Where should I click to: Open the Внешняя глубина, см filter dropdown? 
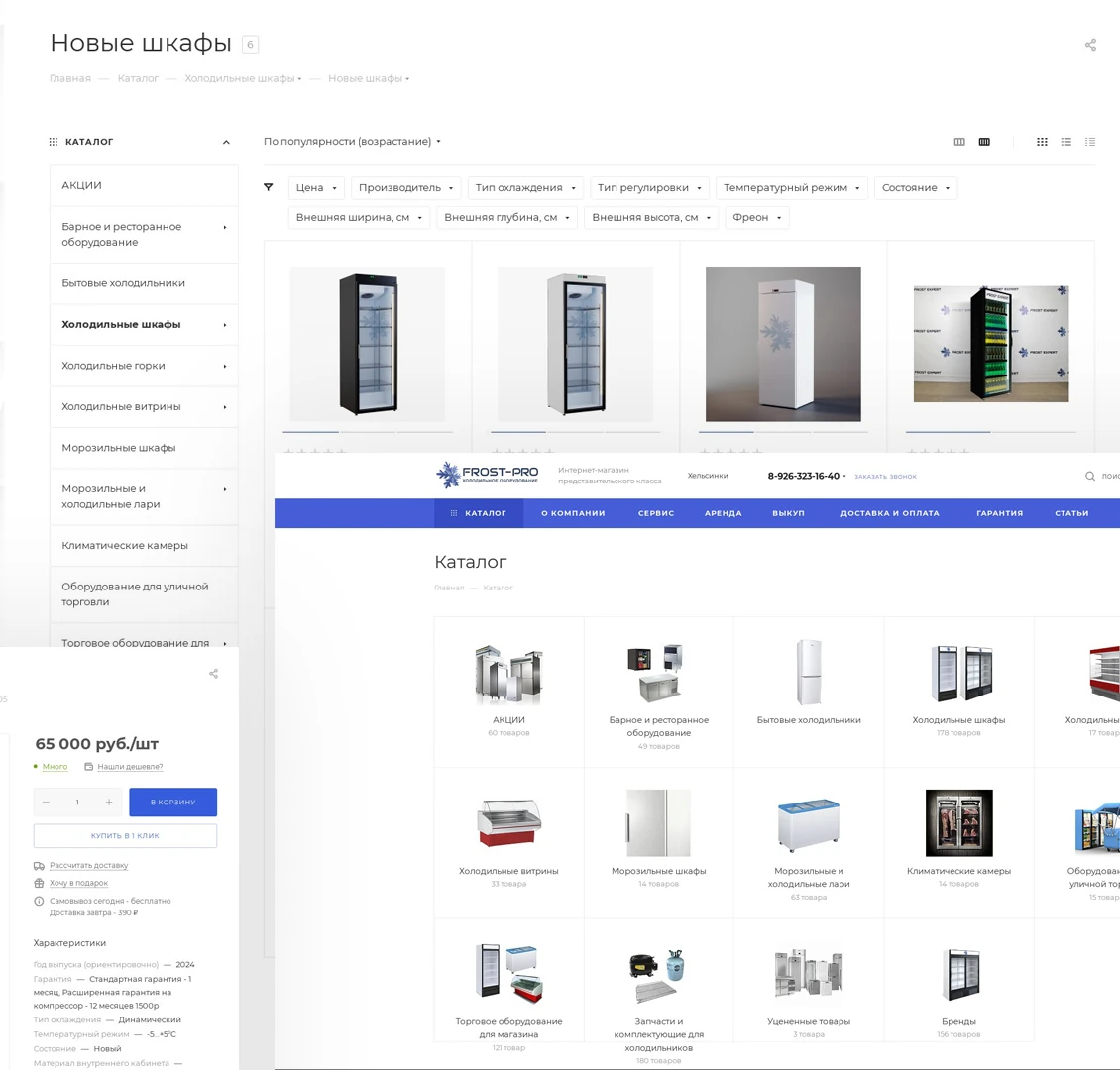click(506, 218)
